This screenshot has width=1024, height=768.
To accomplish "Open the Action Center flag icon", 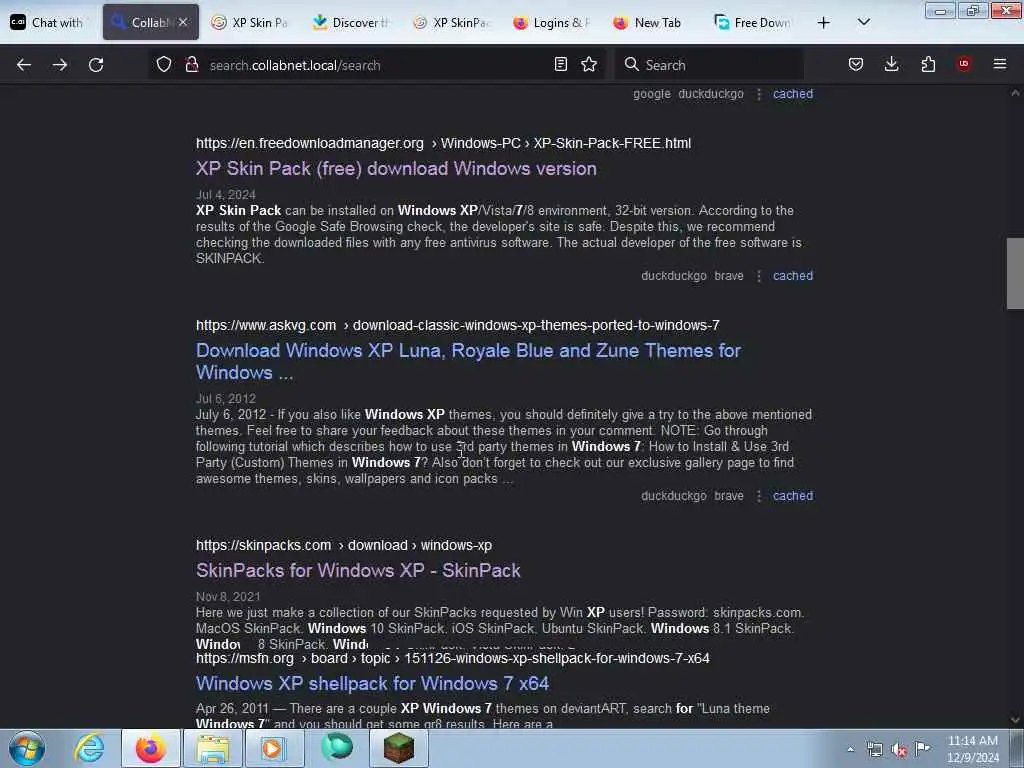I will tap(923, 748).
